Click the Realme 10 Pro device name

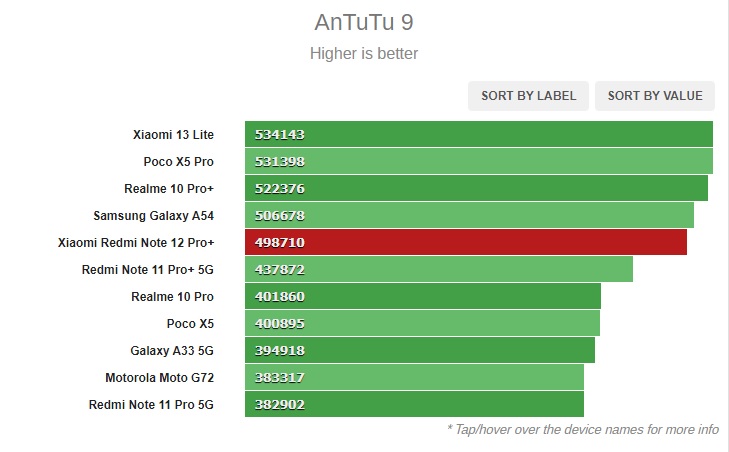(x=172, y=297)
